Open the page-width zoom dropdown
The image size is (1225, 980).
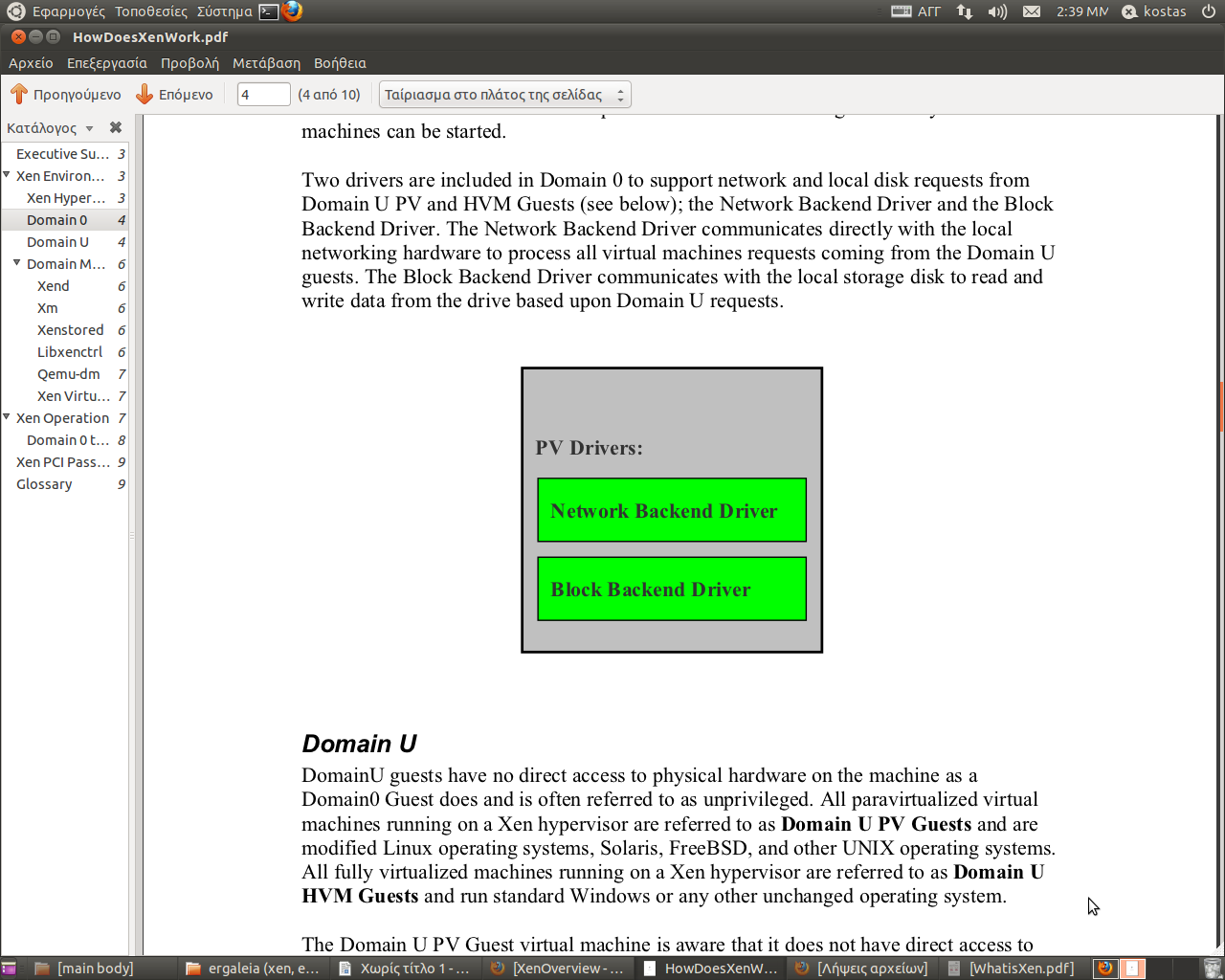pos(505,95)
